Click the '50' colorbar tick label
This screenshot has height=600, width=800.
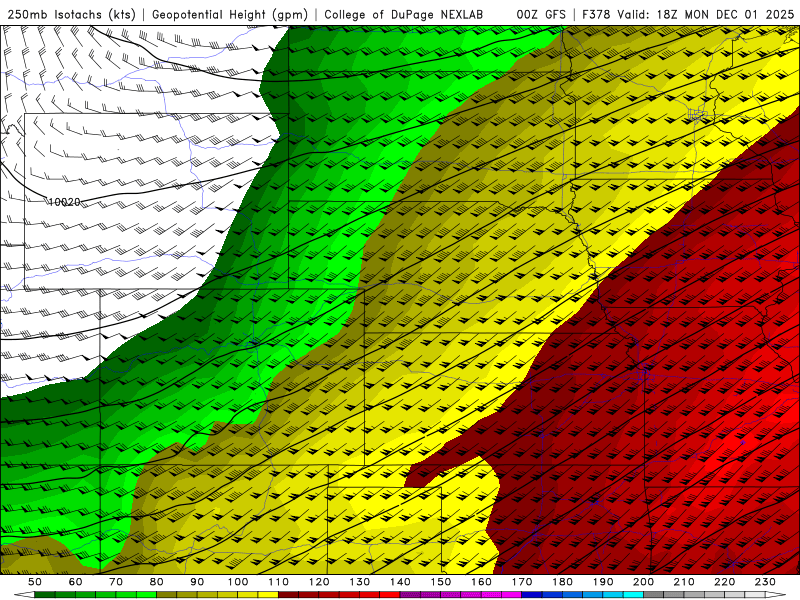[35, 582]
